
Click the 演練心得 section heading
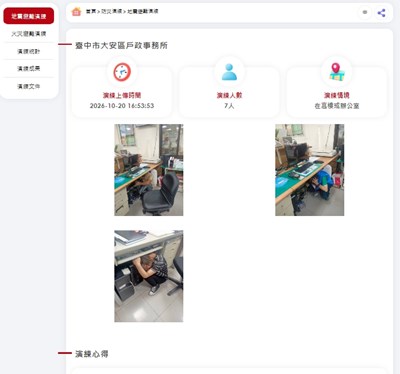pos(92,354)
